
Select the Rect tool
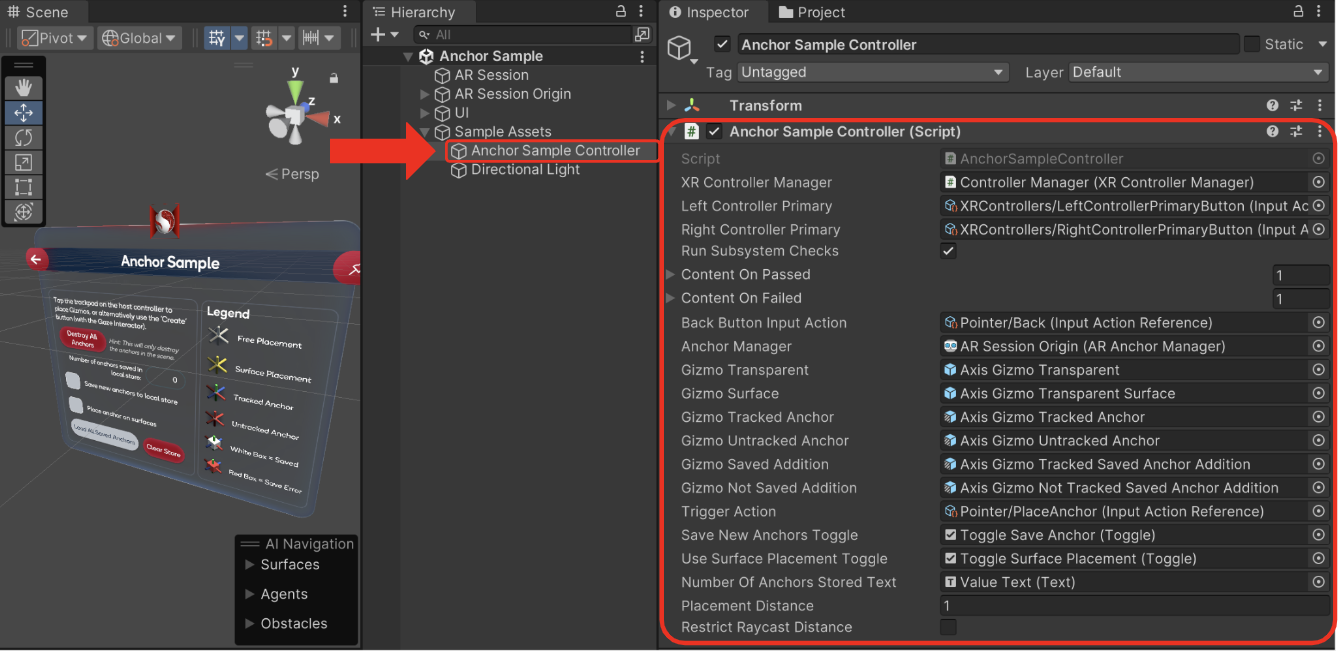pos(23,186)
